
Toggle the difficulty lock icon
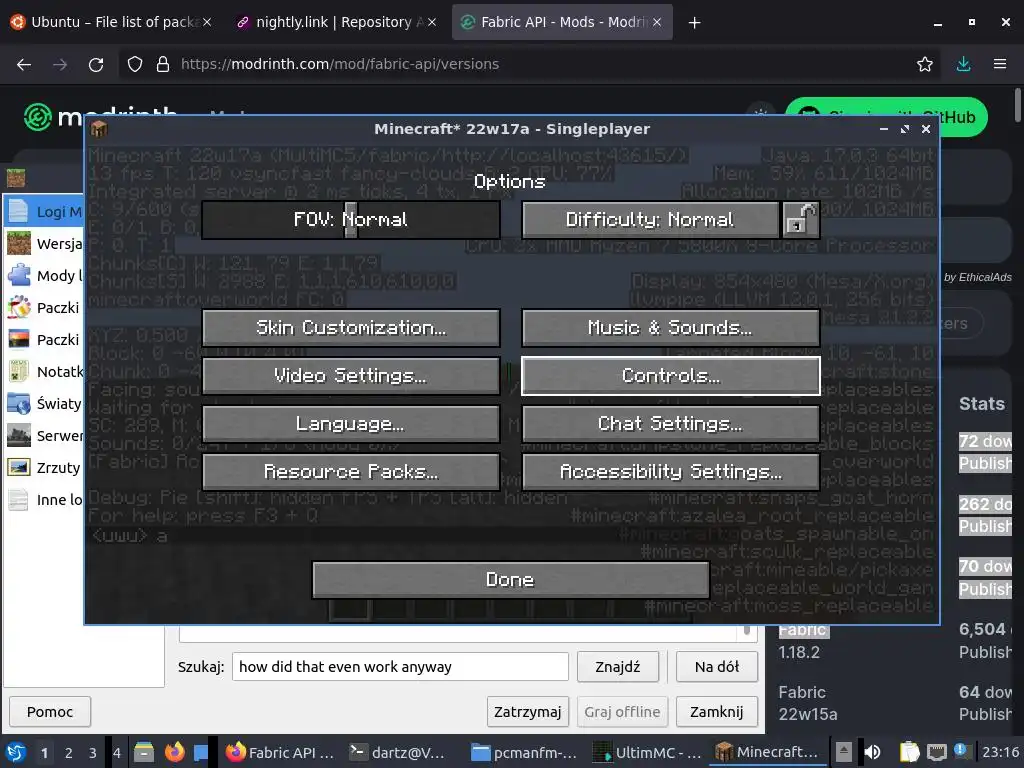tap(801, 219)
